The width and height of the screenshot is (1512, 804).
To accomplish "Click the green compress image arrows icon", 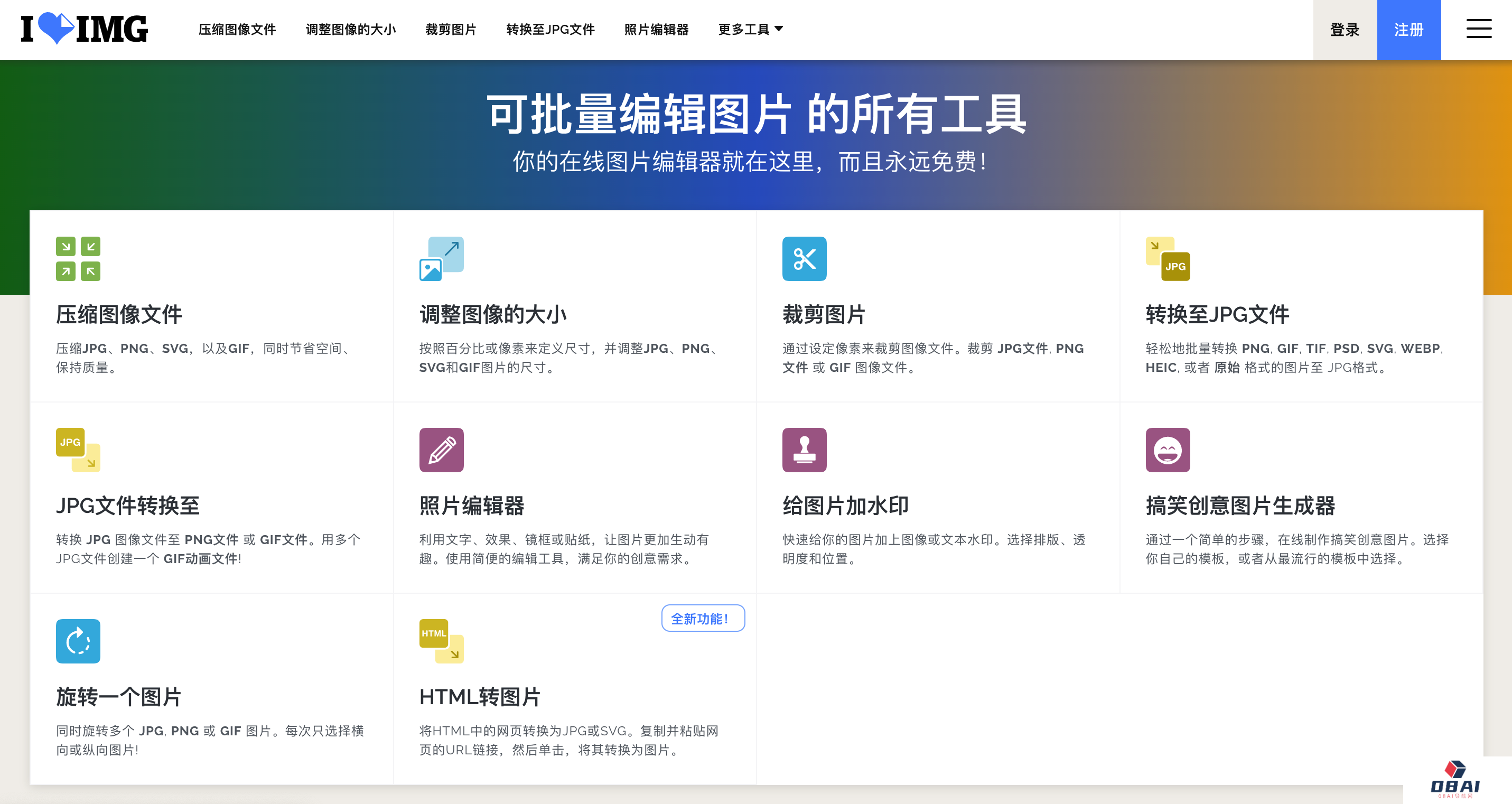I will 78,259.
